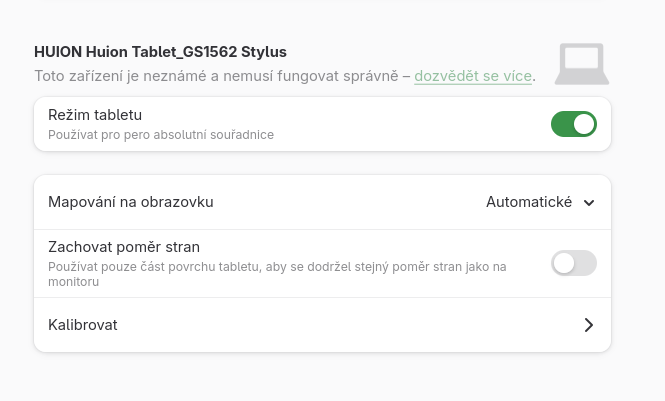Click the HUION Huion Tablet_GS1562 Stylus heading
This screenshot has width=665, height=401.
coord(167,52)
